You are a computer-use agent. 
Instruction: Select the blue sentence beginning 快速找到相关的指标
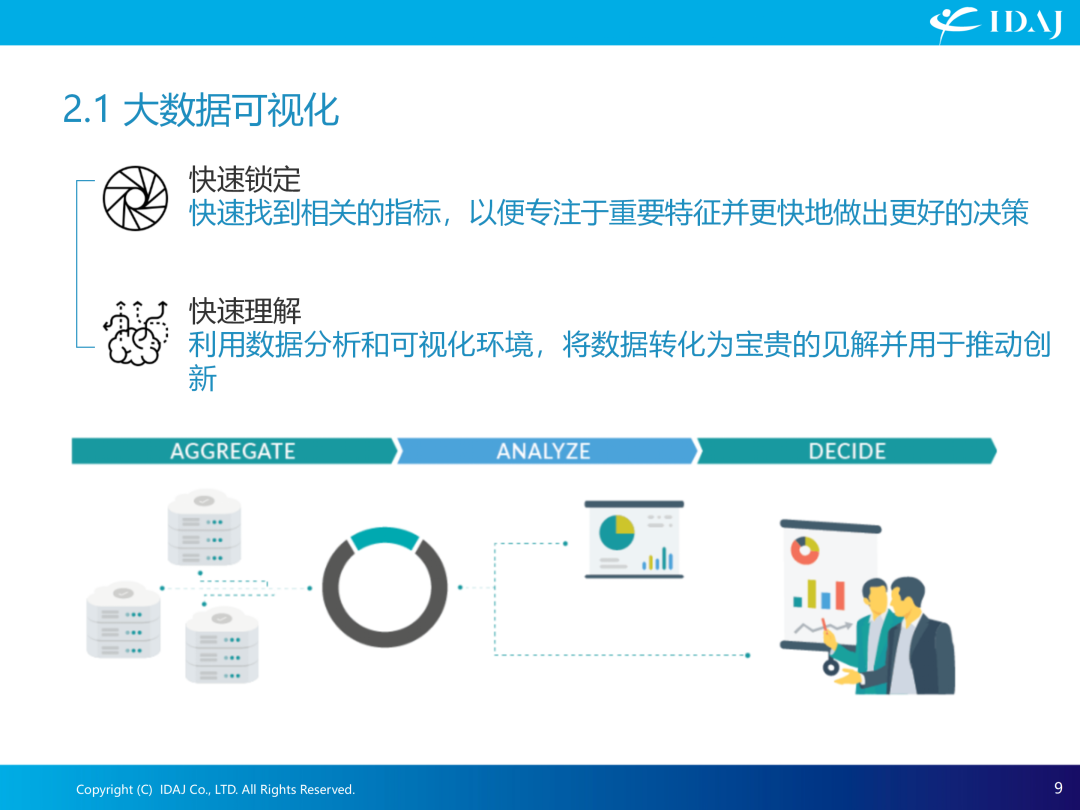click(609, 213)
